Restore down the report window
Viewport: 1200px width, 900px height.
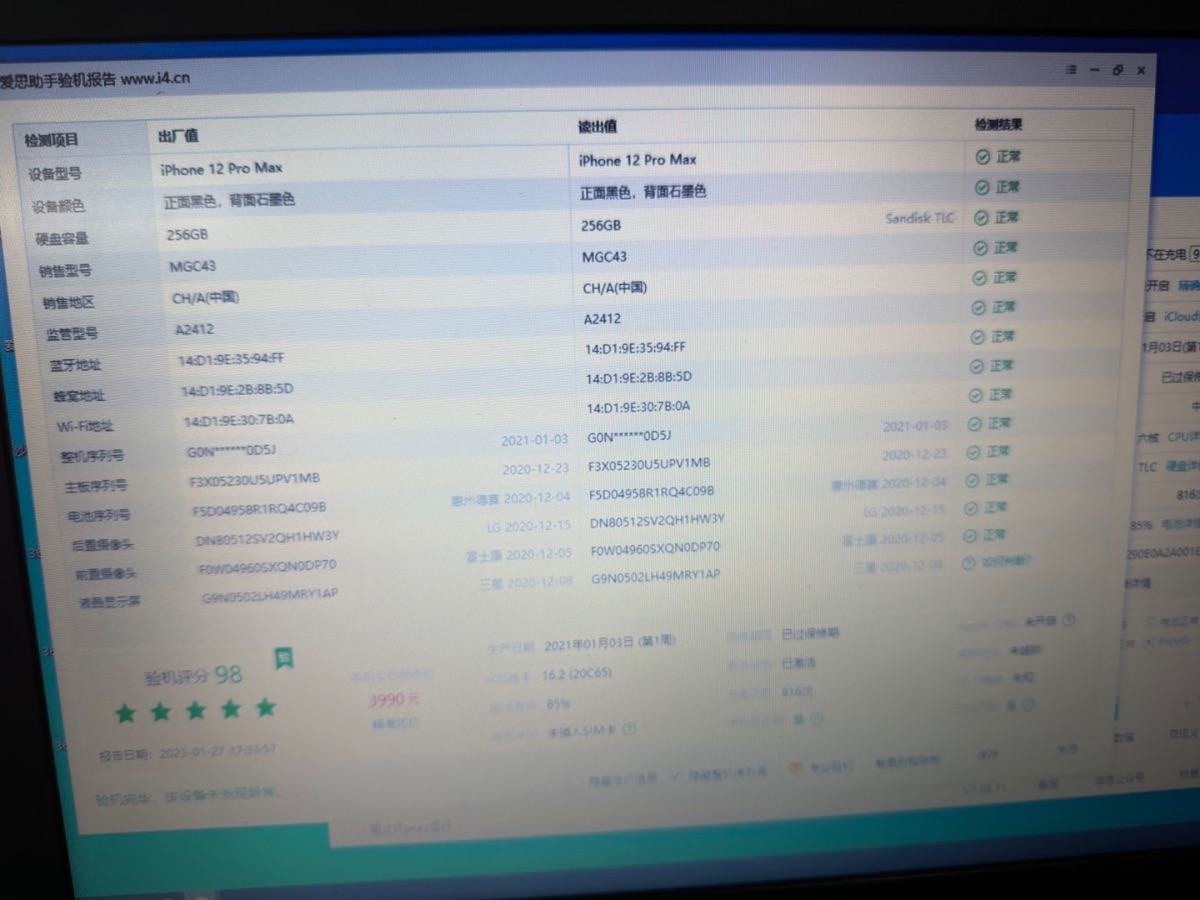pyautogui.click(x=1117, y=70)
